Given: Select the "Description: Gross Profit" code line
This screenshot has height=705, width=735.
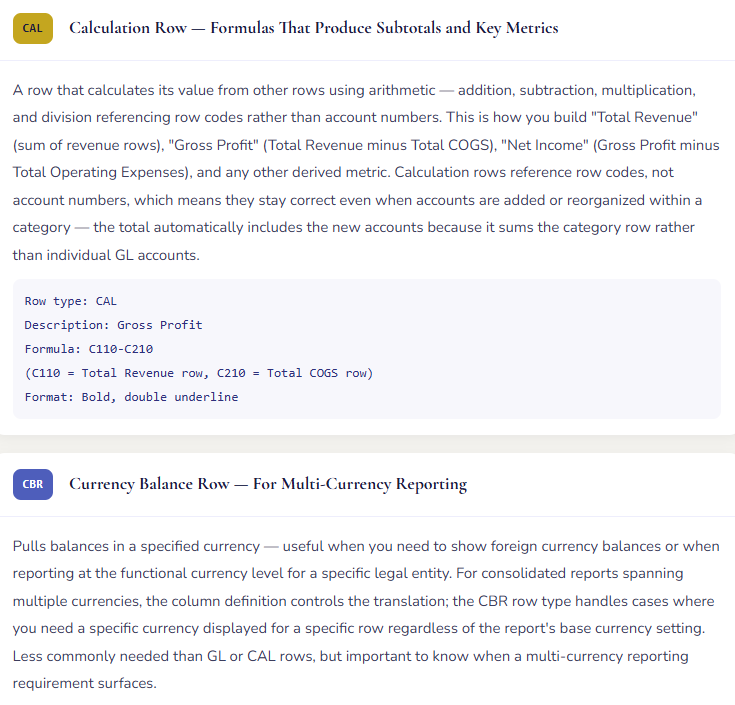Looking at the screenshot, I should point(113,325).
